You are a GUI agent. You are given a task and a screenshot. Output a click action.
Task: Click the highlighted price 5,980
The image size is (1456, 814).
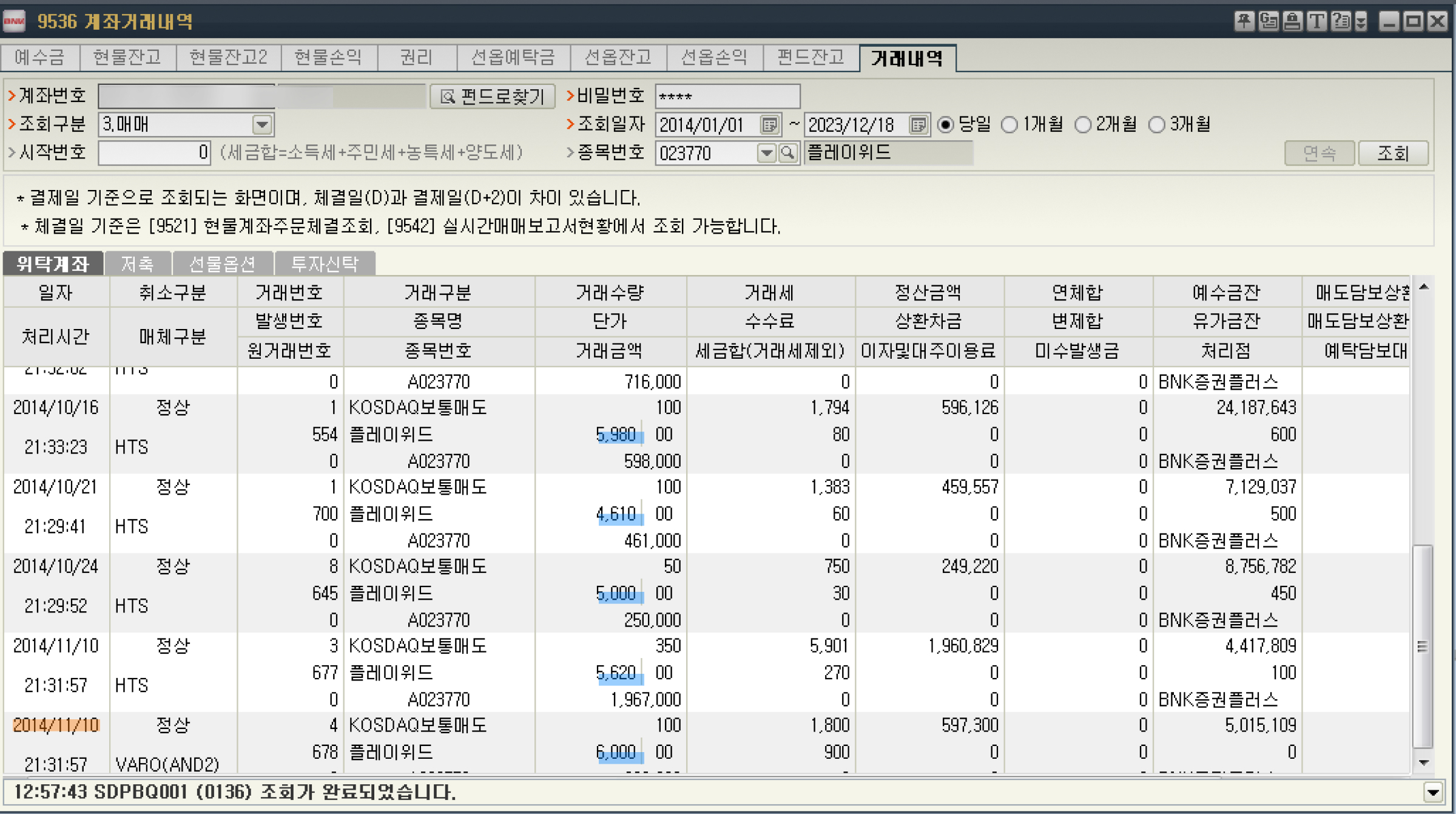coord(617,435)
